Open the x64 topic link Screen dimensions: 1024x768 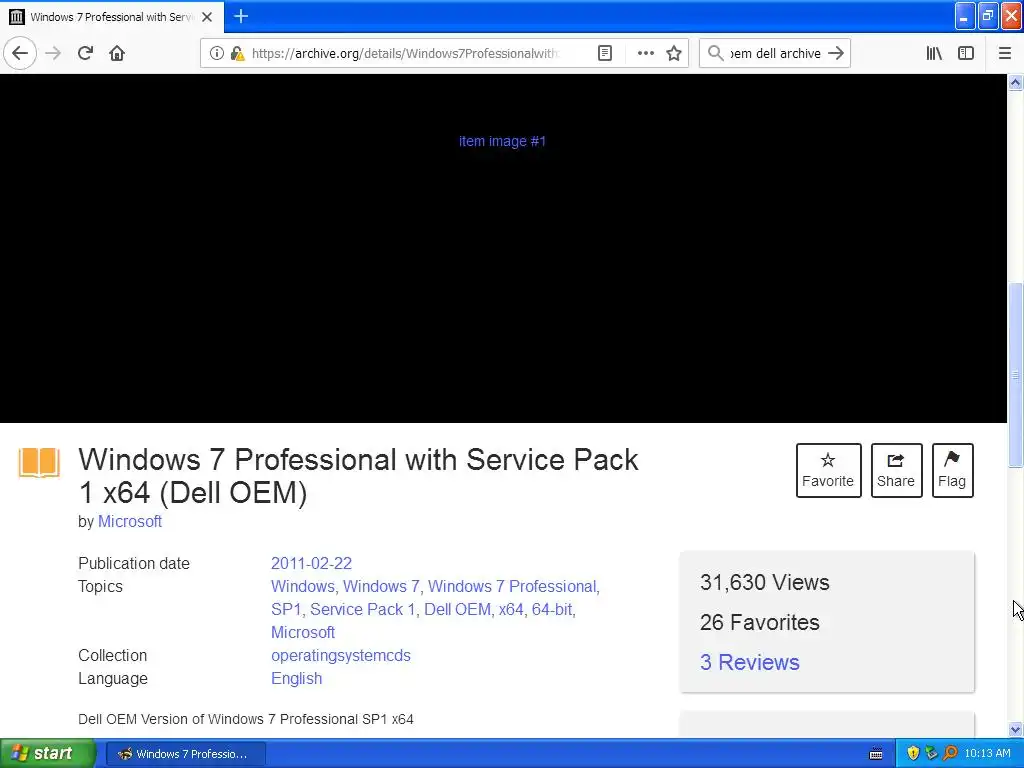[511, 609]
